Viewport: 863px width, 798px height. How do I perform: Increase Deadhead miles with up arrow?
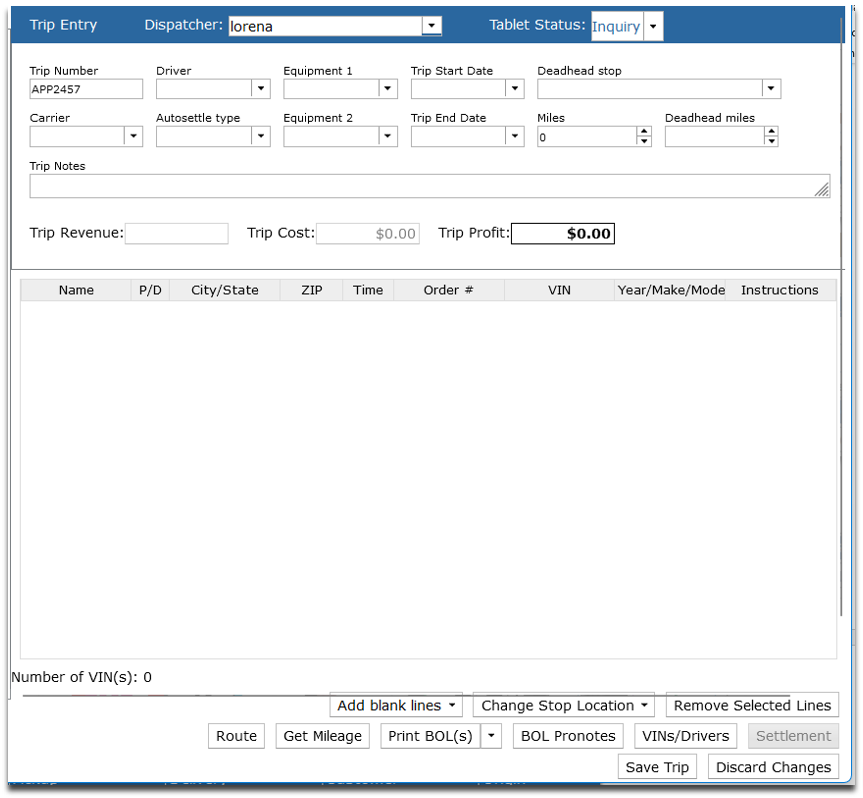click(x=771, y=132)
